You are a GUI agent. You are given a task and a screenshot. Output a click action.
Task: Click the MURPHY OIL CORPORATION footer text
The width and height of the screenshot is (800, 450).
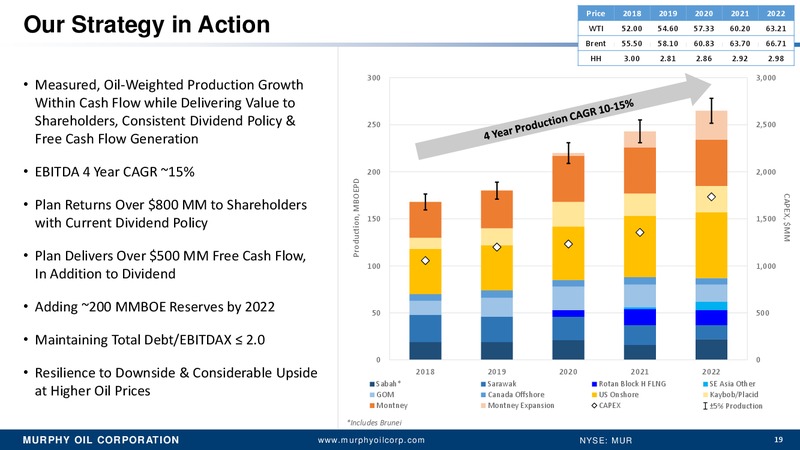point(101,440)
